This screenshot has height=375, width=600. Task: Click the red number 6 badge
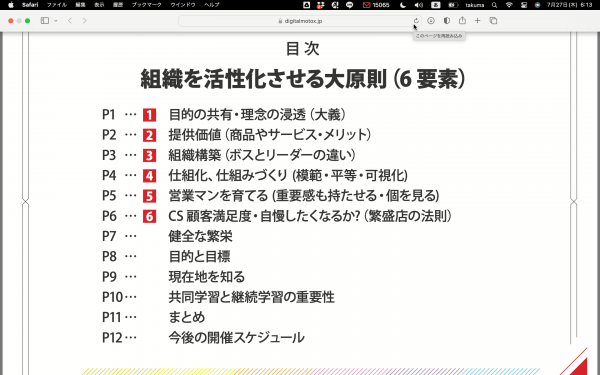tap(149, 216)
